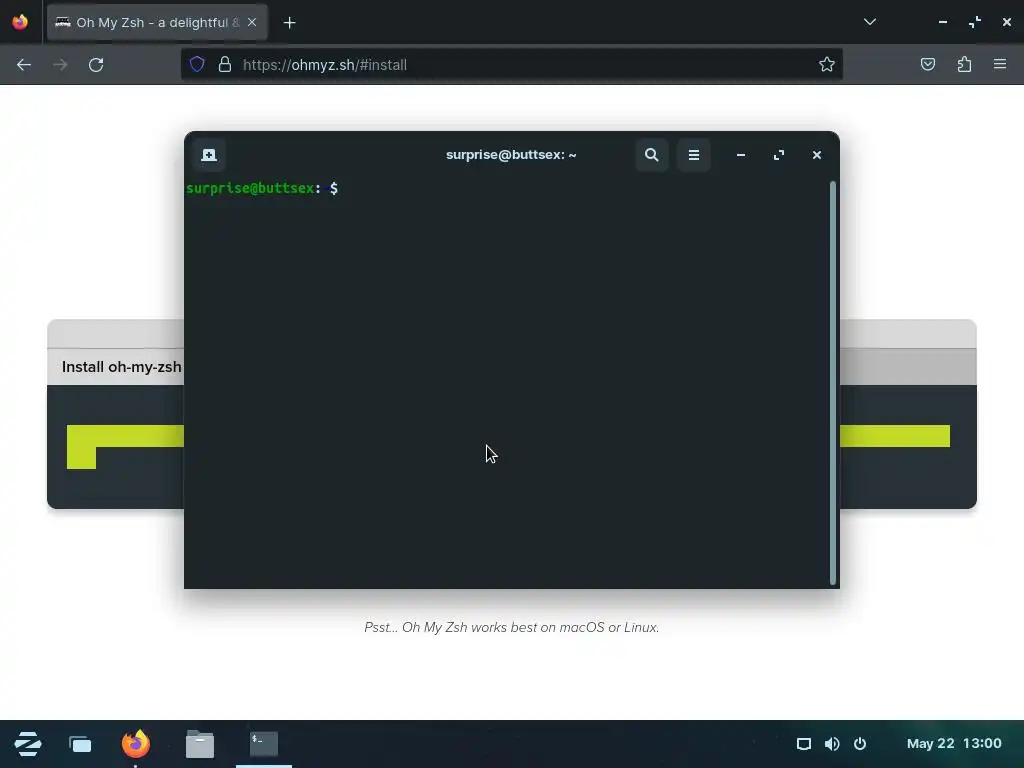Select the Oh My Zsh tab
This screenshot has height=768, width=1024.
point(157,22)
